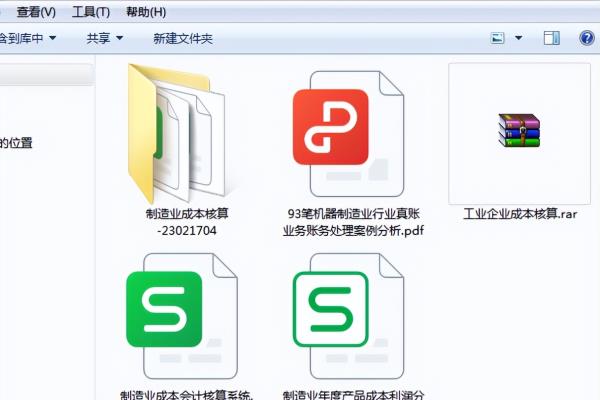Viewport: 600px width, 400px height.
Task: Click the file name 工业企业成本核算.rar
Action: tap(520, 214)
